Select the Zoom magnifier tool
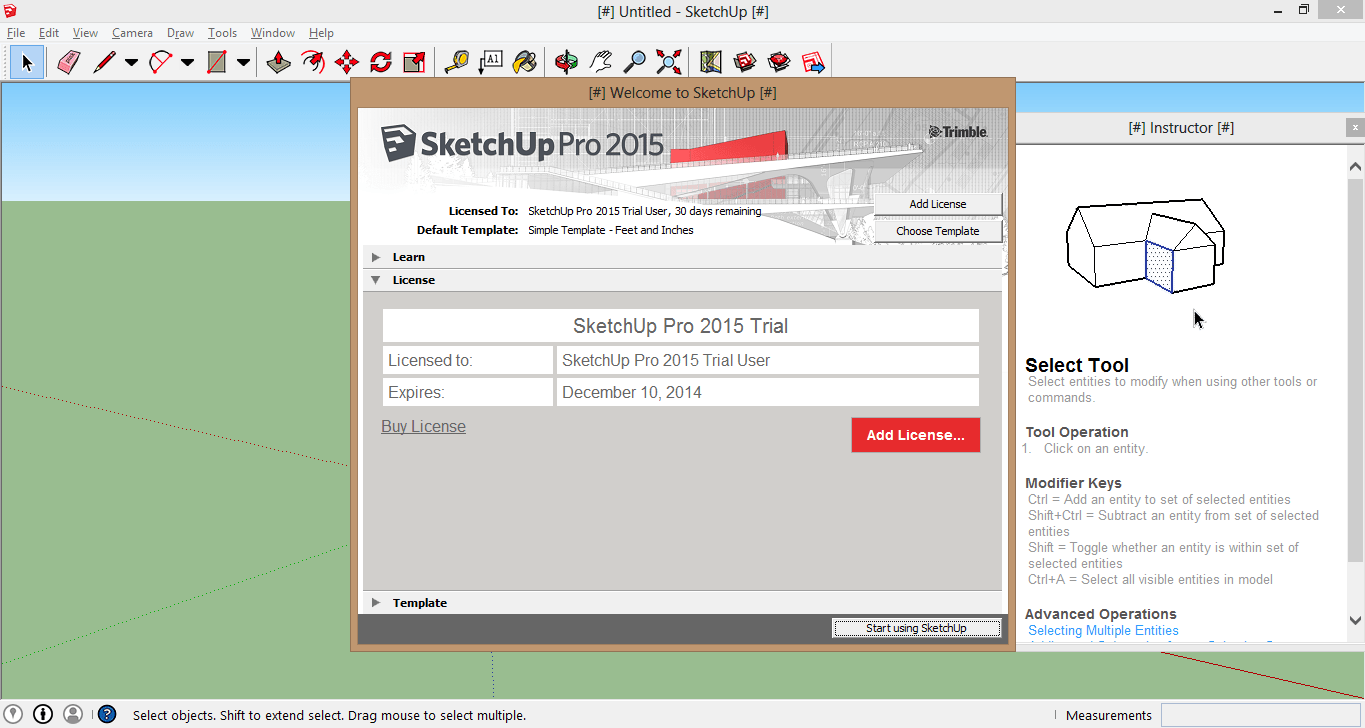This screenshot has height=728, width=1365. click(x=635, y=62)
